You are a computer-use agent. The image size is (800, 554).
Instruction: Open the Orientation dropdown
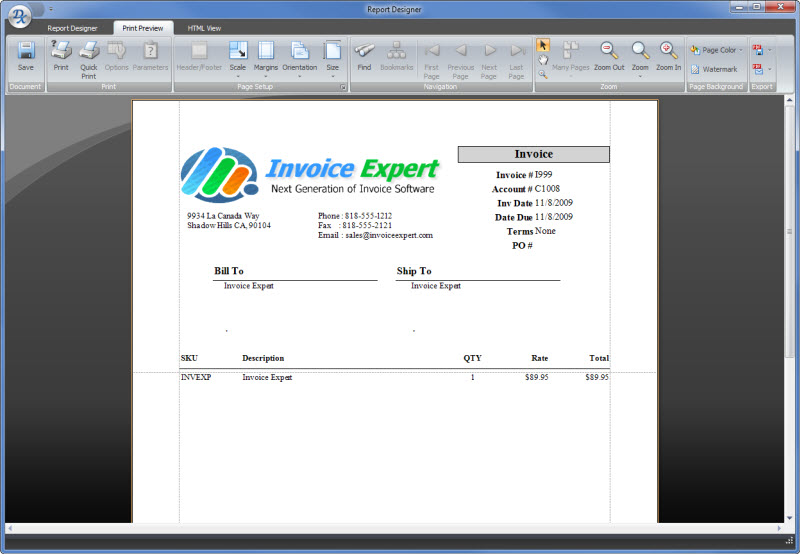click(x=300, y=60)
